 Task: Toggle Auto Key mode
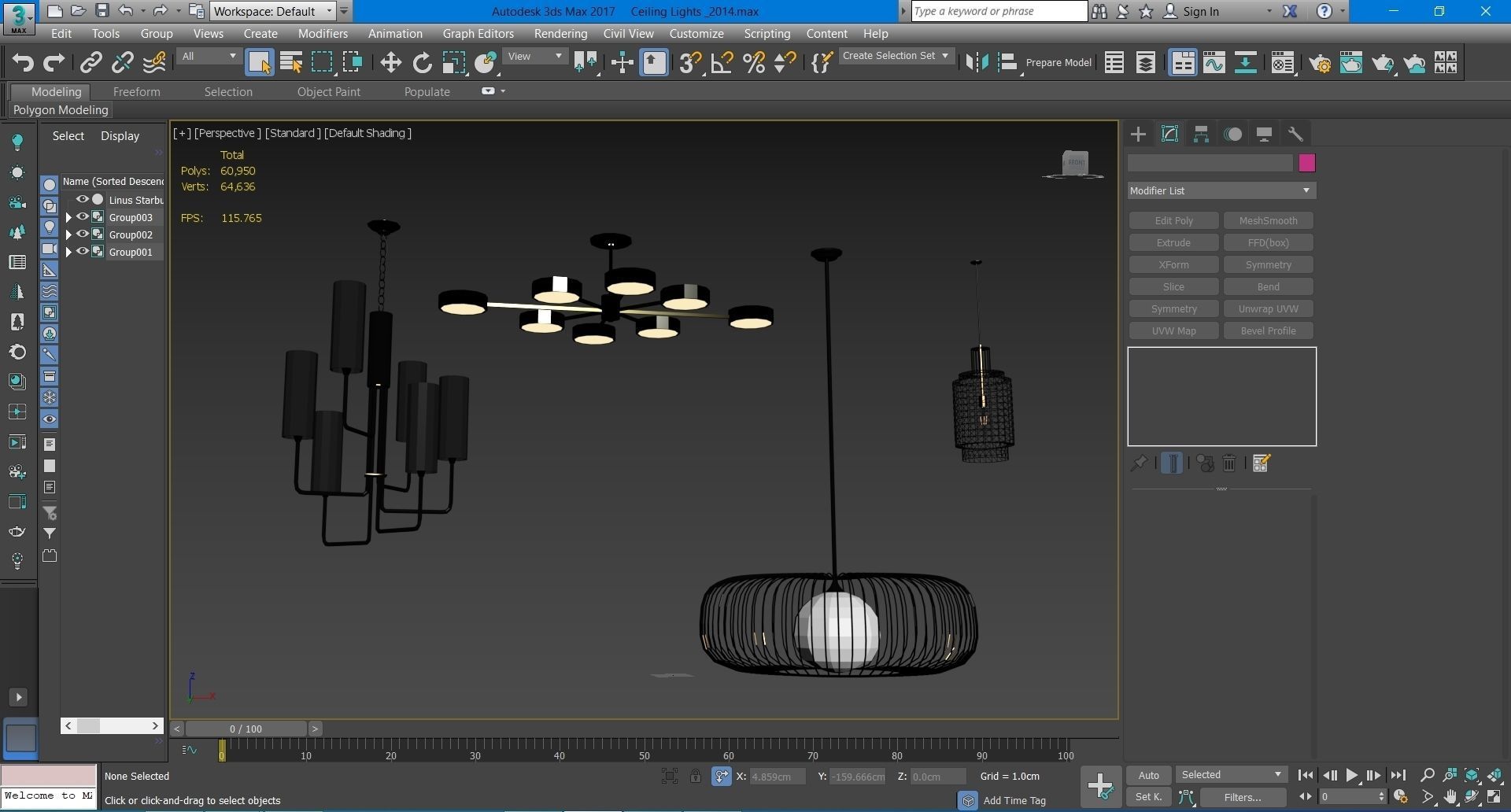(1149, 775)
